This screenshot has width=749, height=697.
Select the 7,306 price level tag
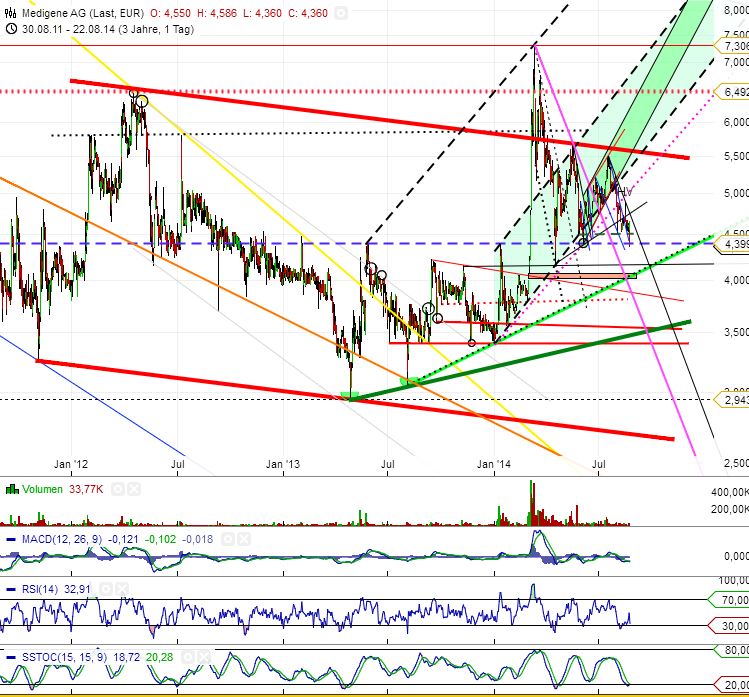click(731, 46)
